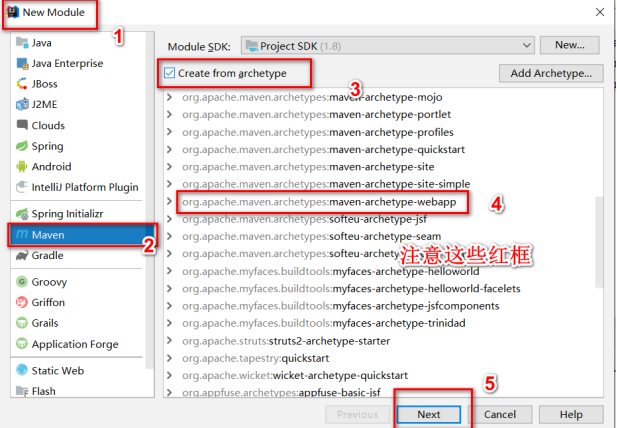Select Spring module type label

coord(47,146)
